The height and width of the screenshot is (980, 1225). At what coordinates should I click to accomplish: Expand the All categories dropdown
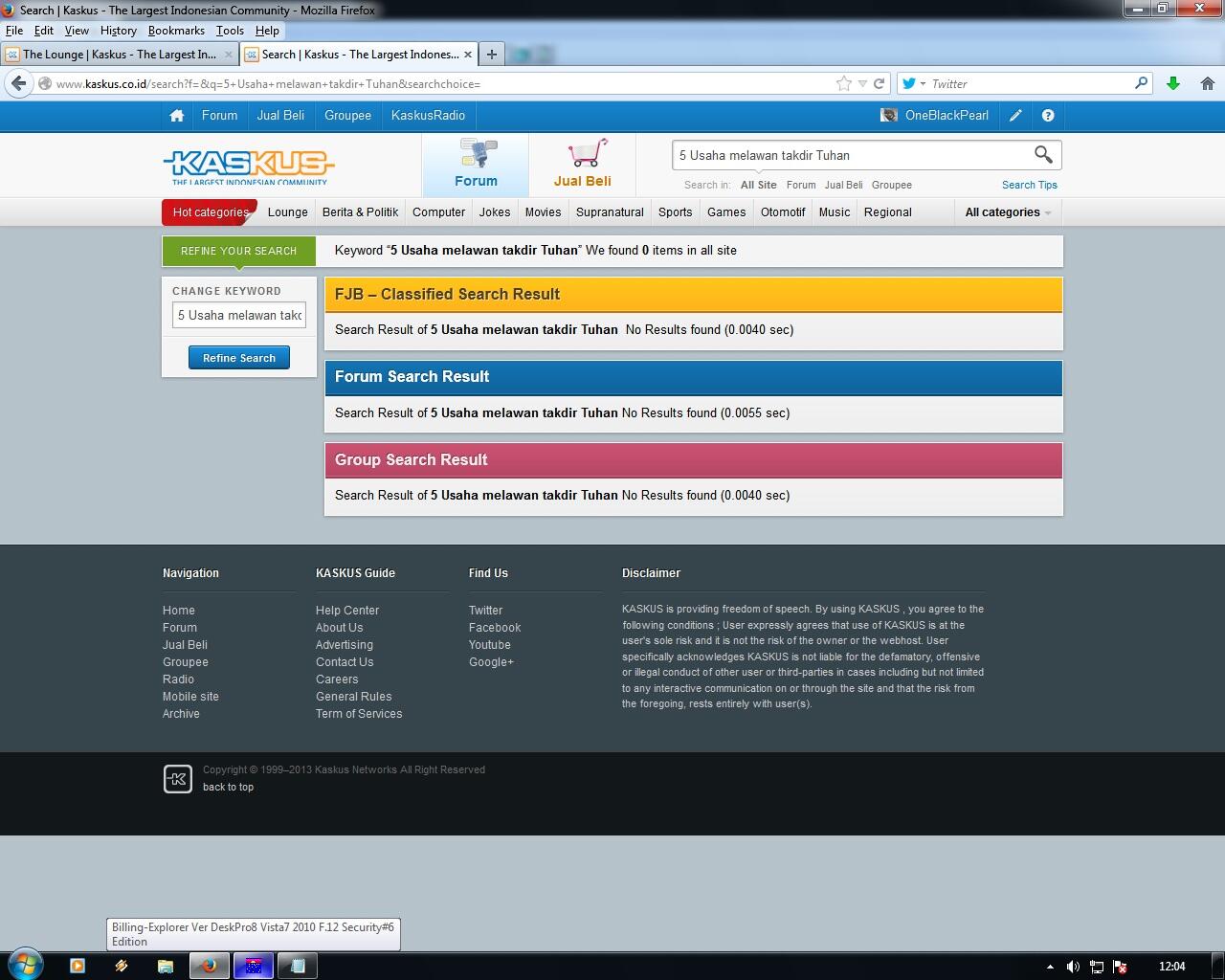1008,212
